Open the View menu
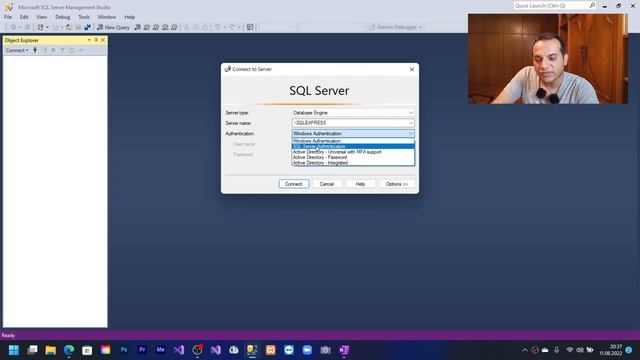Image resolution: width=640 pixels, height=360 pixels. click(x=42, y=17)
